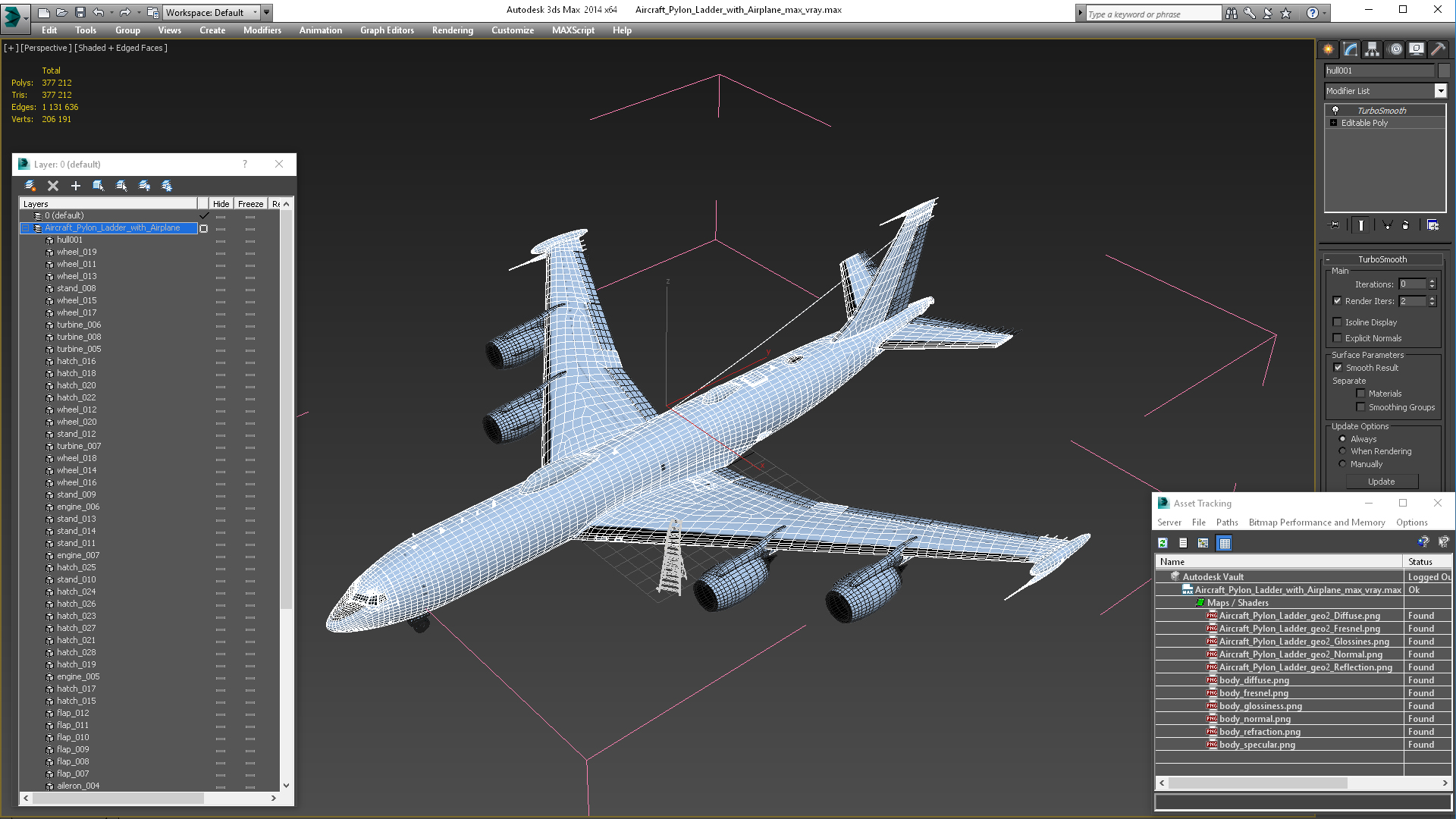Viewport: 1456px width, 819px height.
Task: Click Freeze/Unfreeze All Layers icon
Action: [x=167, y=186]
